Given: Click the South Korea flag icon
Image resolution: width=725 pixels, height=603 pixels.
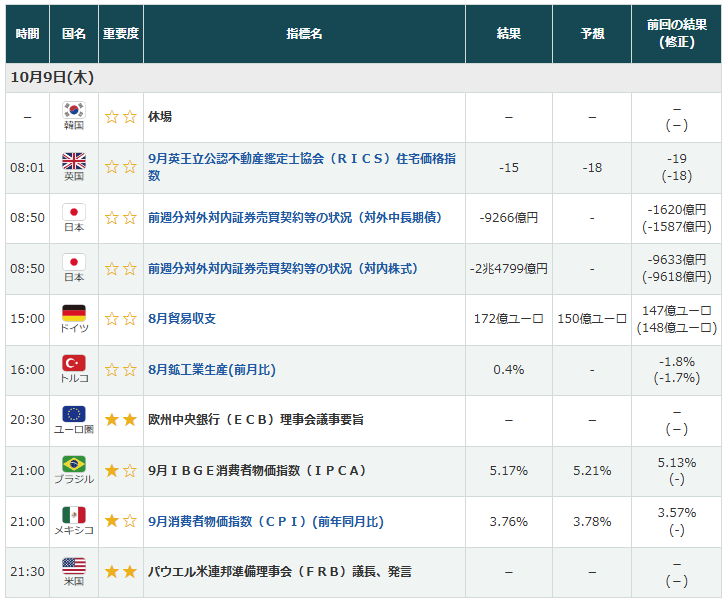Looking at the screenshot, I should tap(74, 110).
